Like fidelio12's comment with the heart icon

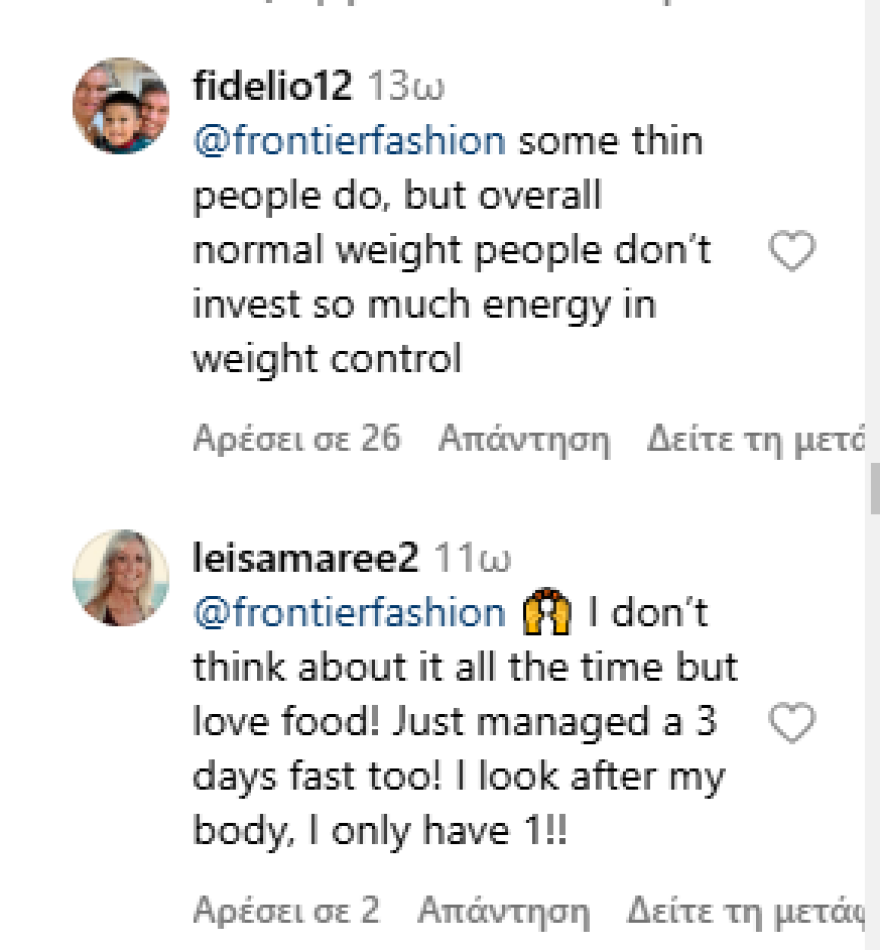(x=792, y=252)
